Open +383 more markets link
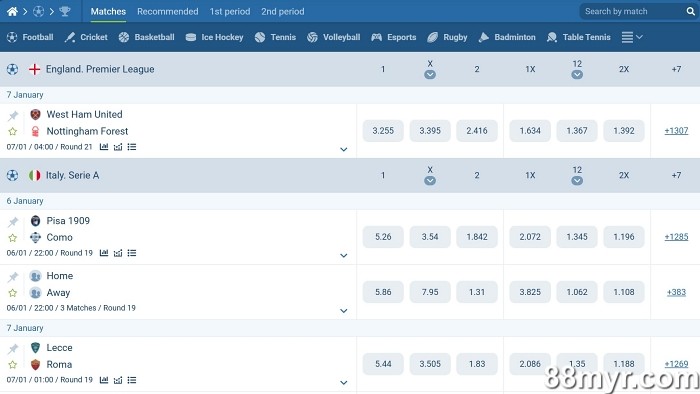This screenshot has height=394, width=700. [x=676, y=292]
